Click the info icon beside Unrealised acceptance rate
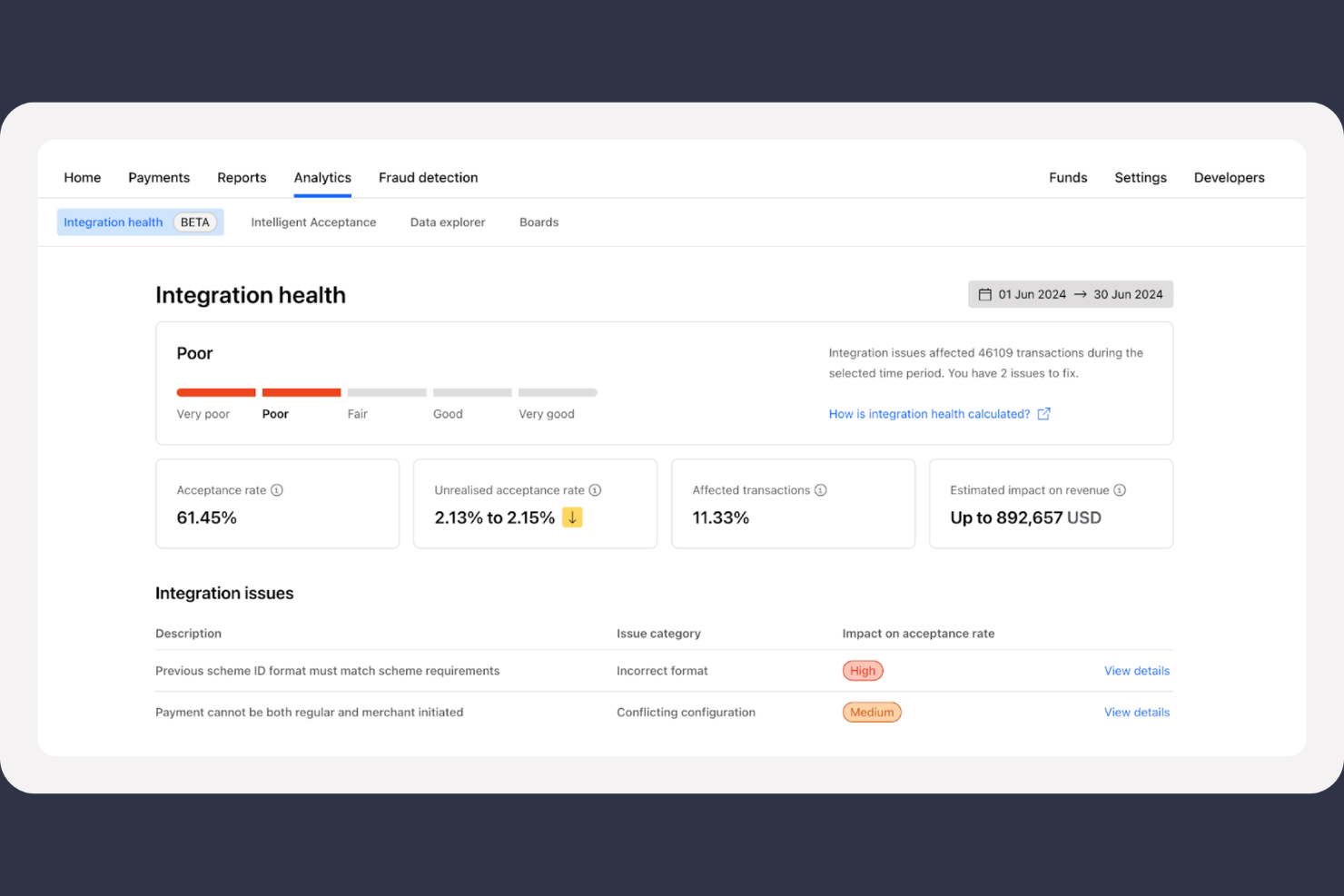 (x=595, y=489)
